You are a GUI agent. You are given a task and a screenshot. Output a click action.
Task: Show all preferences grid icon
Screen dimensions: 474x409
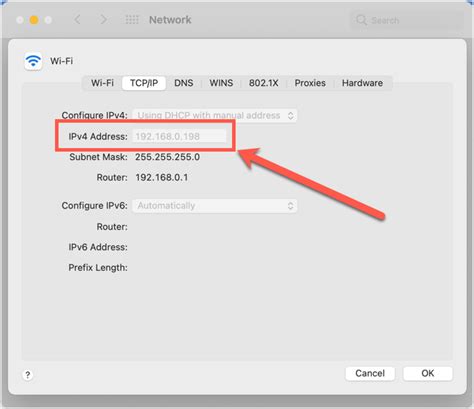132,20
